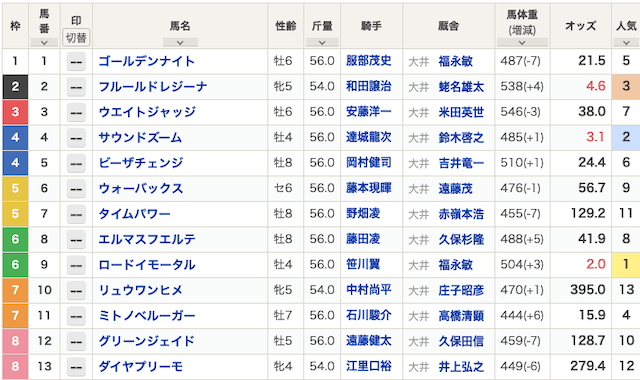
Task: Click odds value 2.0 for ロードイモータル
Action: (596, 264)
